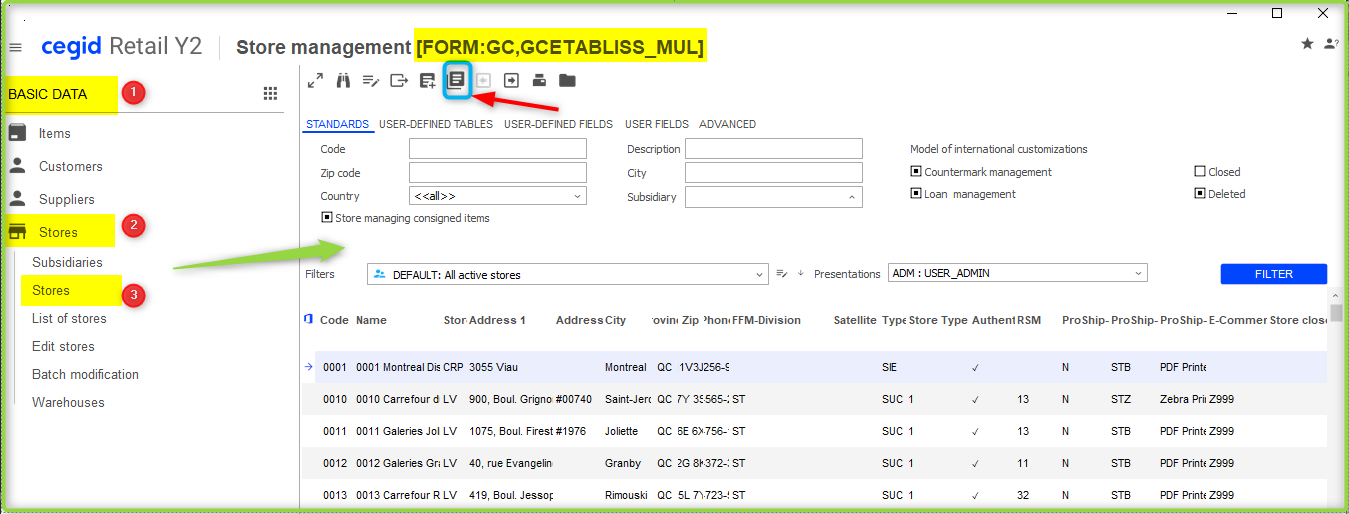Sort by the Address 1 column header
This screenshot has height=514, width=1349.
click(x=497, y=320)
